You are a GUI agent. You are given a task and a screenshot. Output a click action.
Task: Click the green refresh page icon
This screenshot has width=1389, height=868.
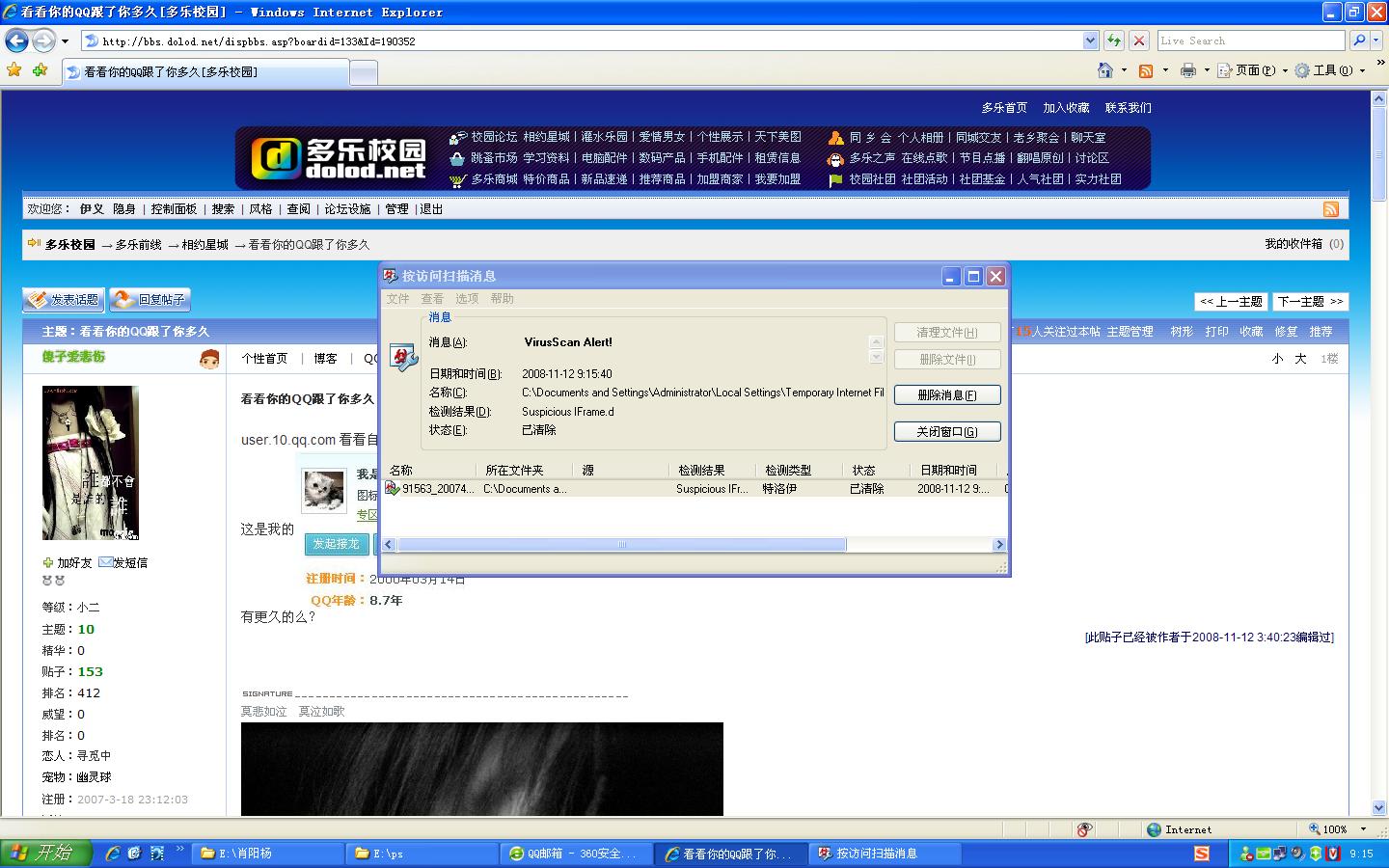click(1114, 41)
